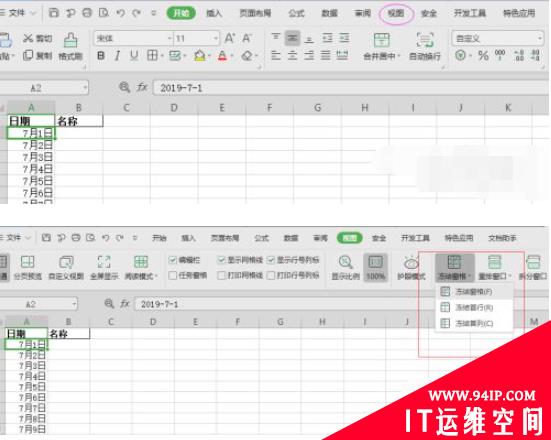Click 合并居中 merge and center icon
The width and height of the screenshot is (551, 440).
[x=382, y=46]
